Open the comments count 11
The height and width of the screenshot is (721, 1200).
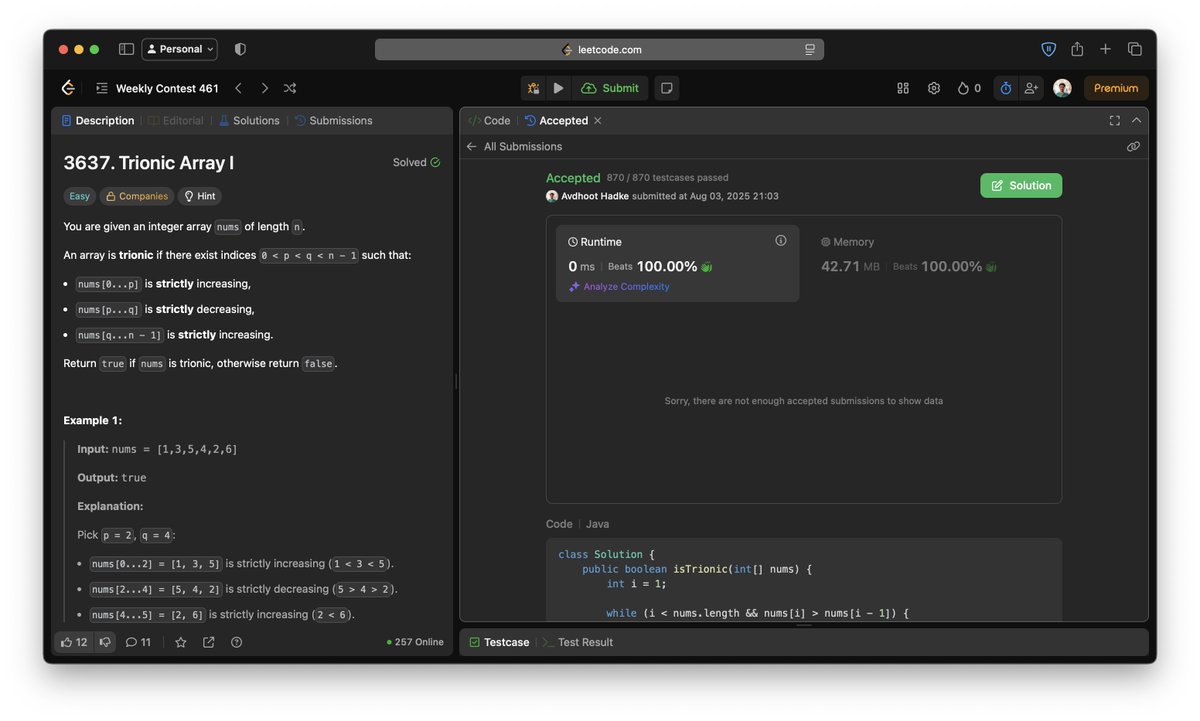pos(138,643)
